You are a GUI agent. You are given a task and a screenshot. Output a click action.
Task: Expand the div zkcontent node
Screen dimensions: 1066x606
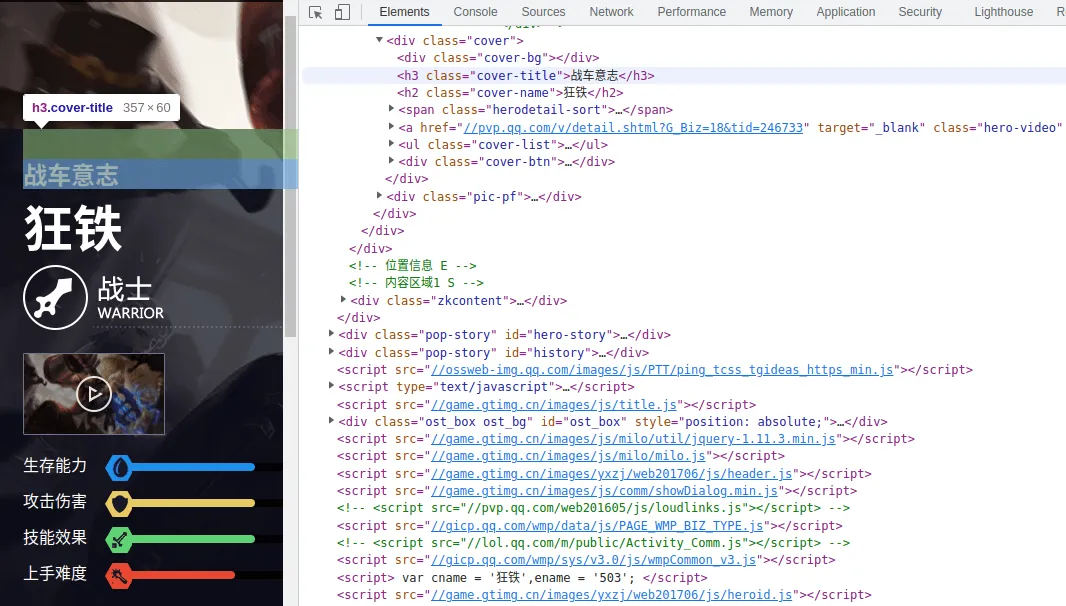tap(344, 300)
